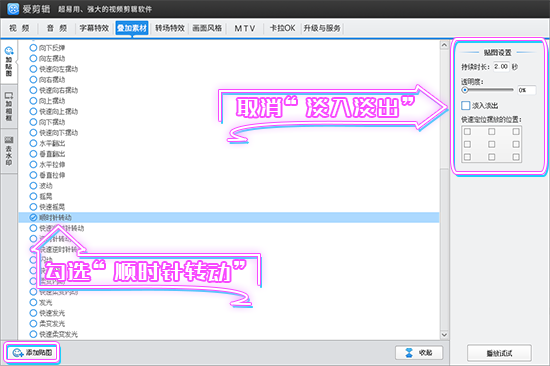Image resolution: width=550 pixels, height=366 pixels.
Task: Select the 垂直翻出 effect
Action: [47, 154]
